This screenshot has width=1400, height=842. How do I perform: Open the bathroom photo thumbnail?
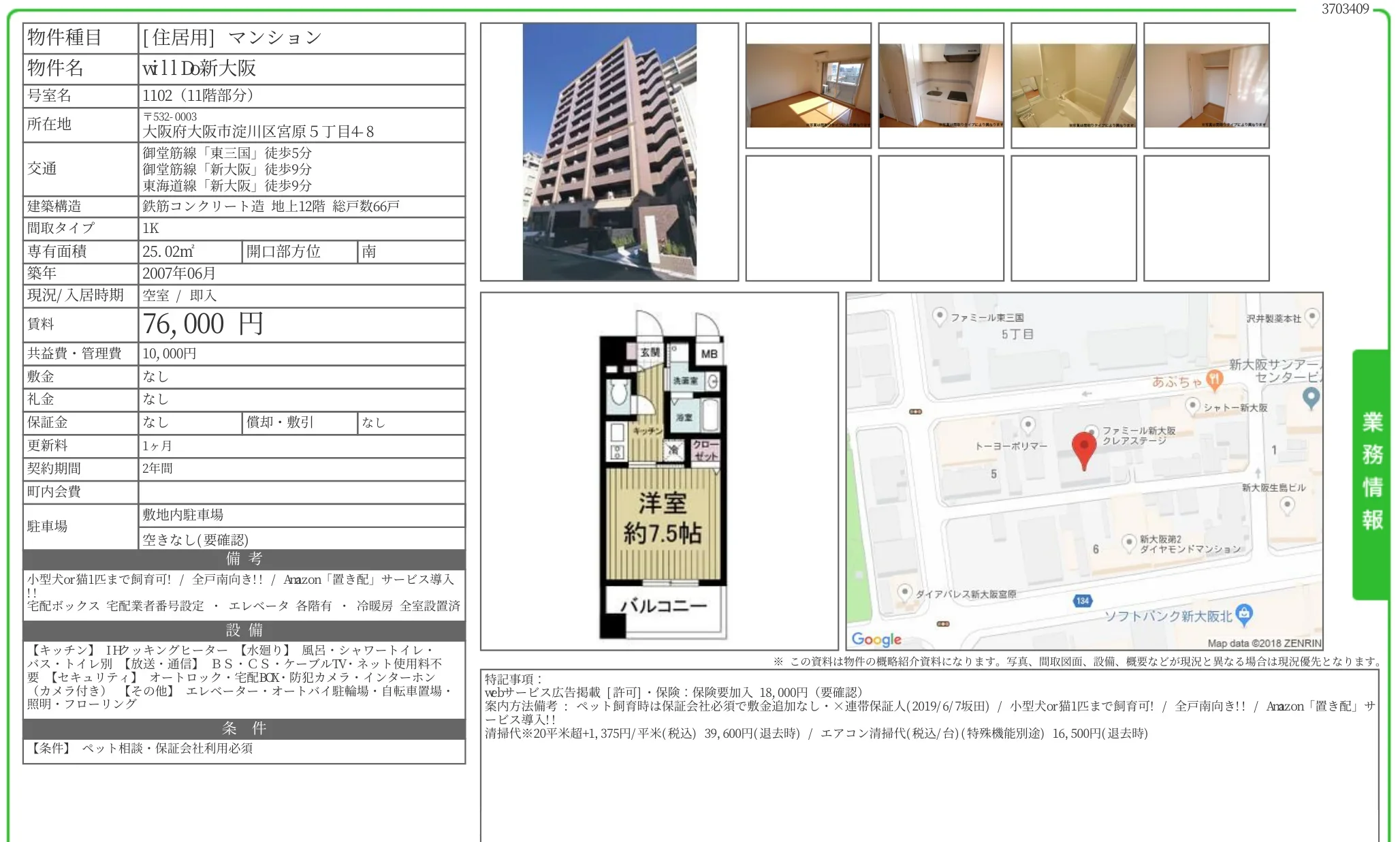click(1074, 86)
